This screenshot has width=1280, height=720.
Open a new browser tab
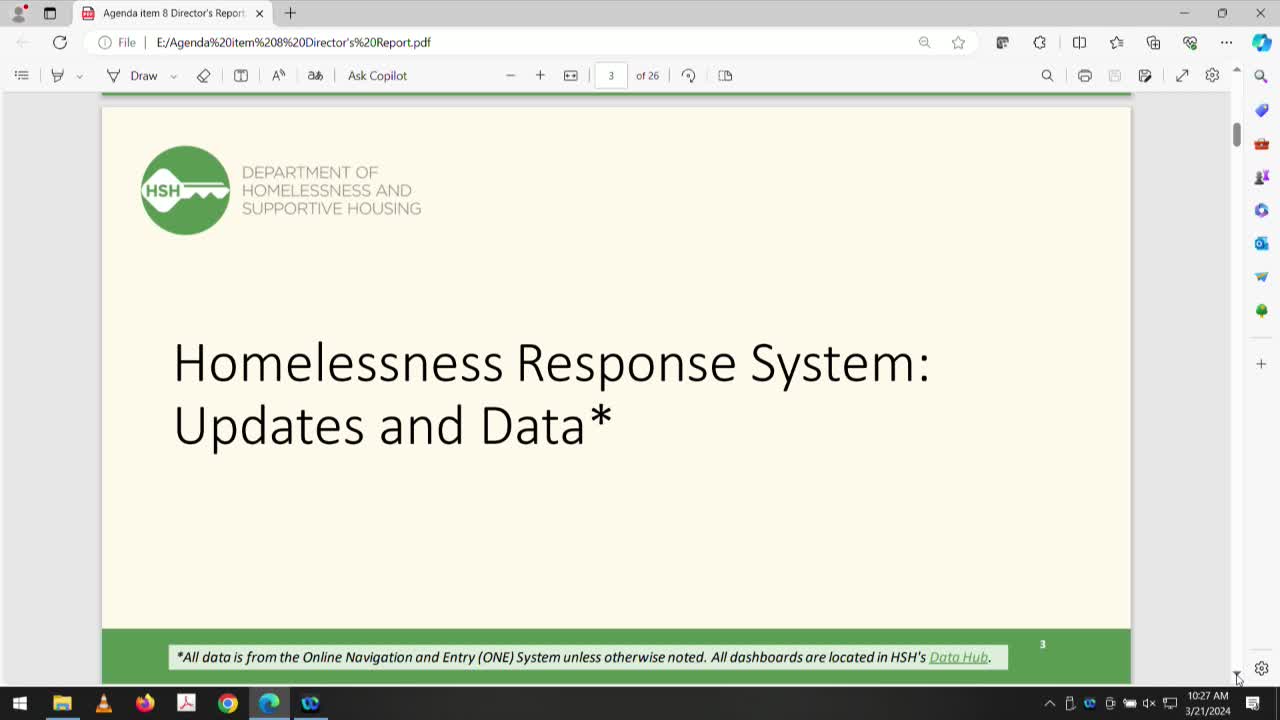pyautogui.click(x=290, y=13)
